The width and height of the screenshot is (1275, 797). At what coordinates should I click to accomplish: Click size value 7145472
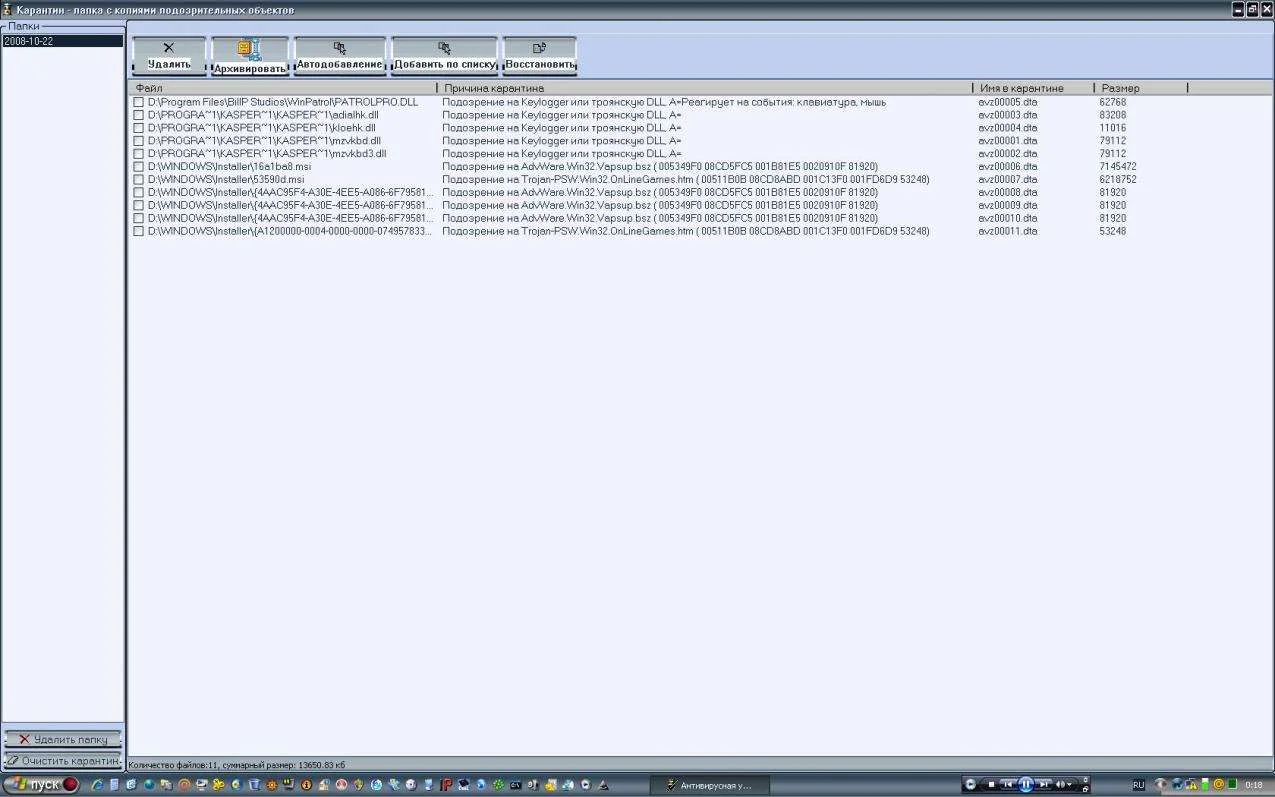[x=1117, y=167]
